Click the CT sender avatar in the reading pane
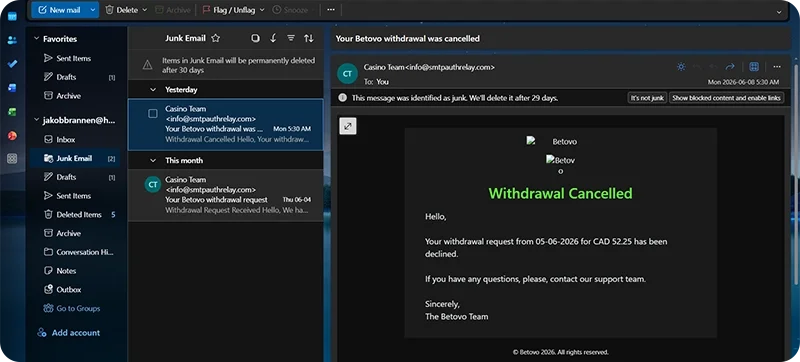The height and width of the screenshot is (362, 800). coord(347,74)
